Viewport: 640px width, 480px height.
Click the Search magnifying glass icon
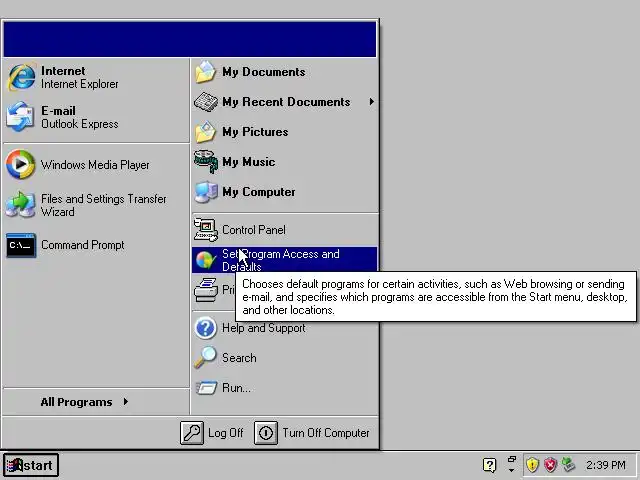205,358
